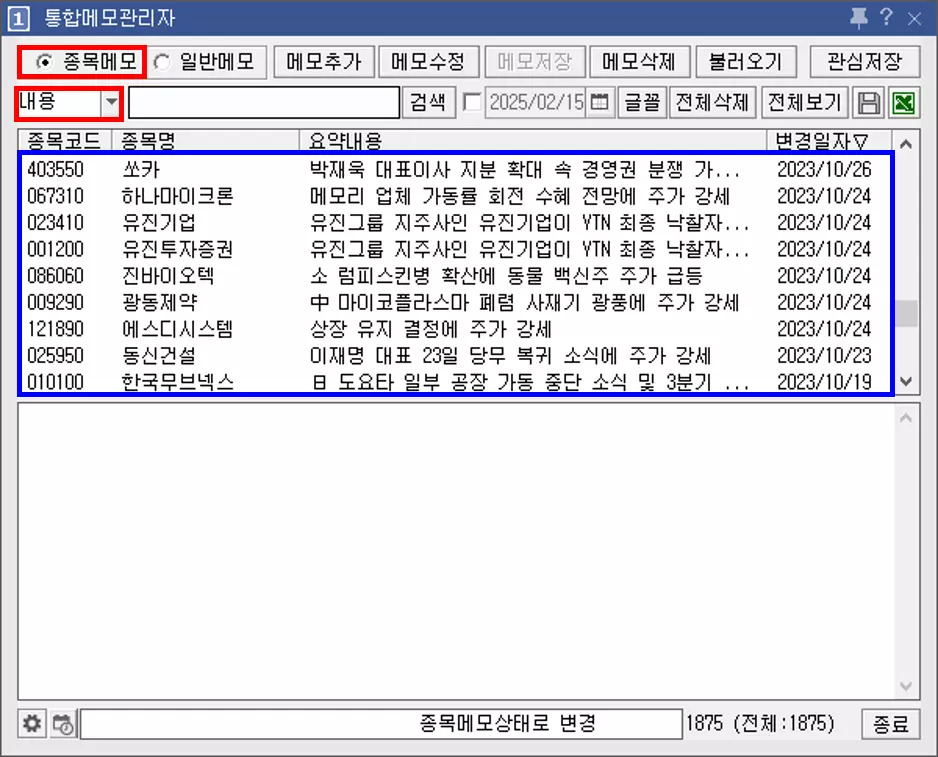
Task: Open help with the question mark icon
Action: [886, 17]
